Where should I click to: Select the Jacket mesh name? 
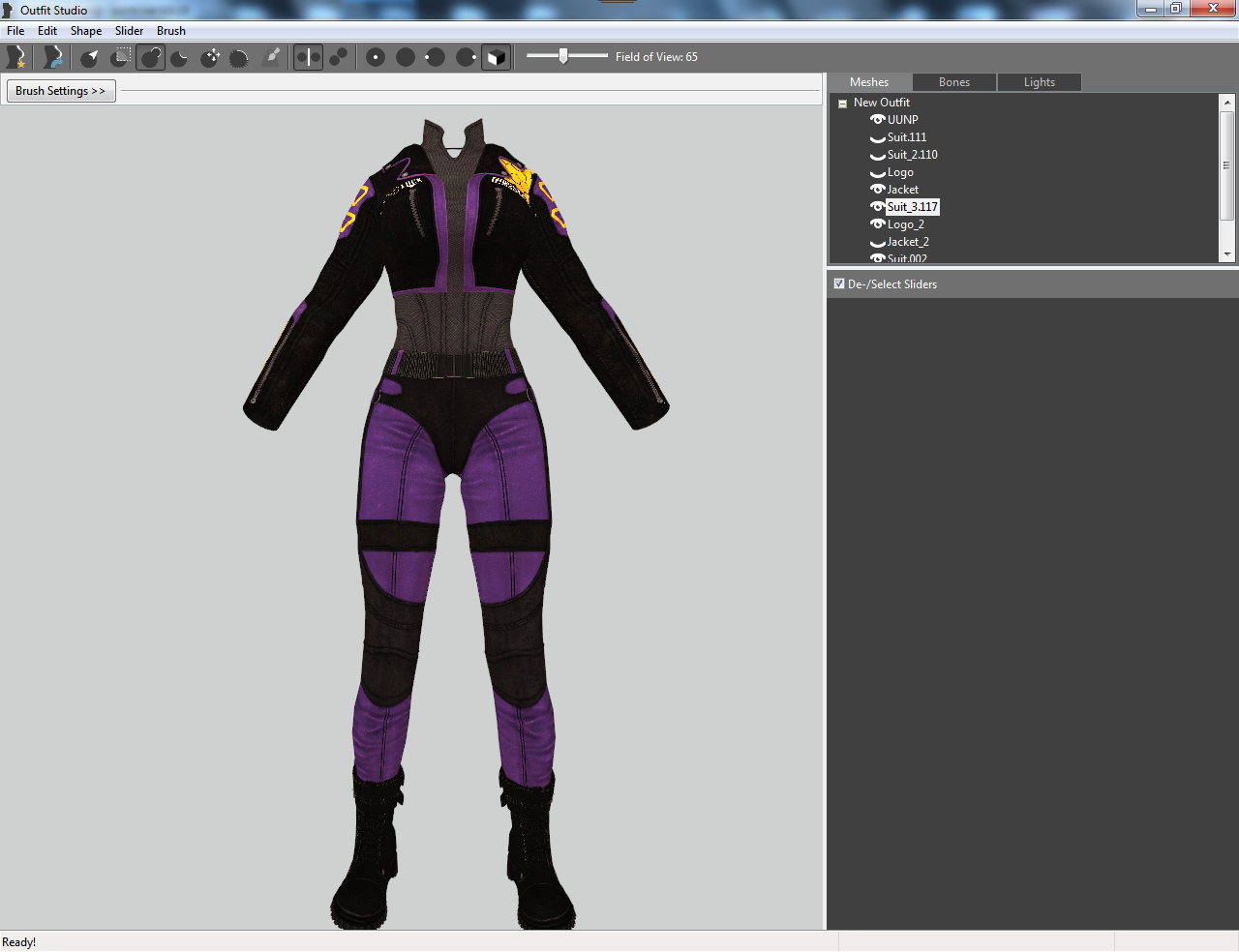(x=903, y=190)
